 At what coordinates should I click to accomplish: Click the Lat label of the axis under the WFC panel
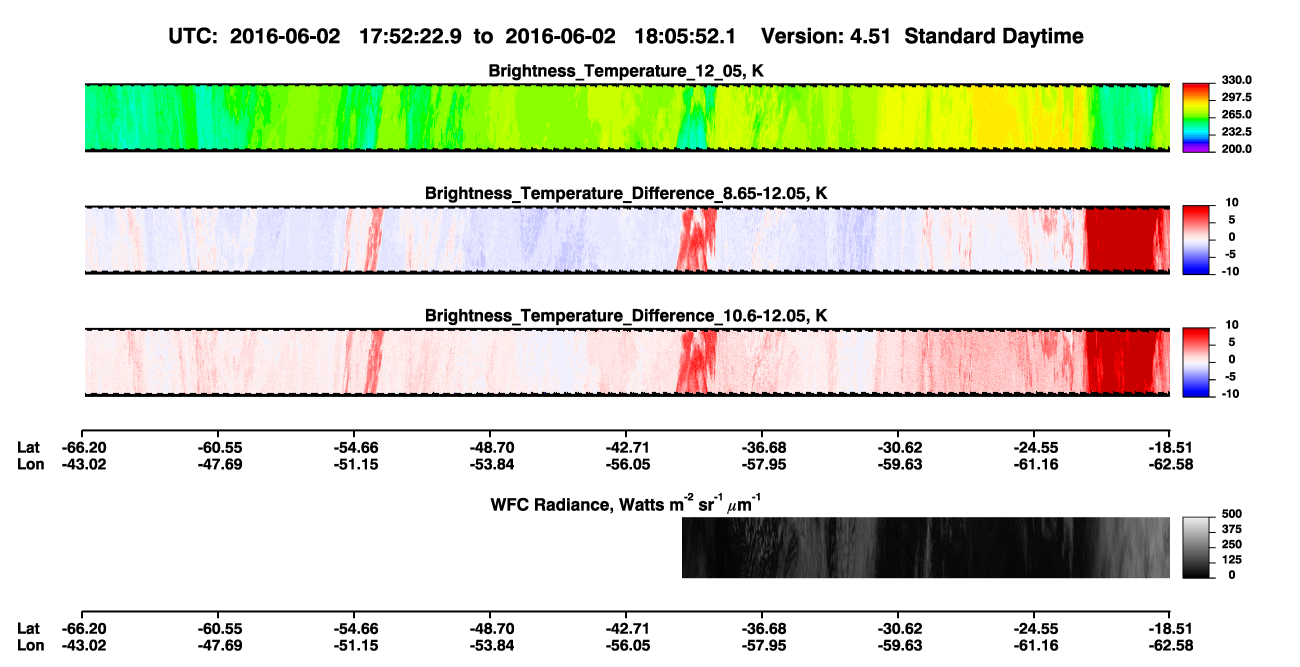pyautogui.click(x=28, y=629)
